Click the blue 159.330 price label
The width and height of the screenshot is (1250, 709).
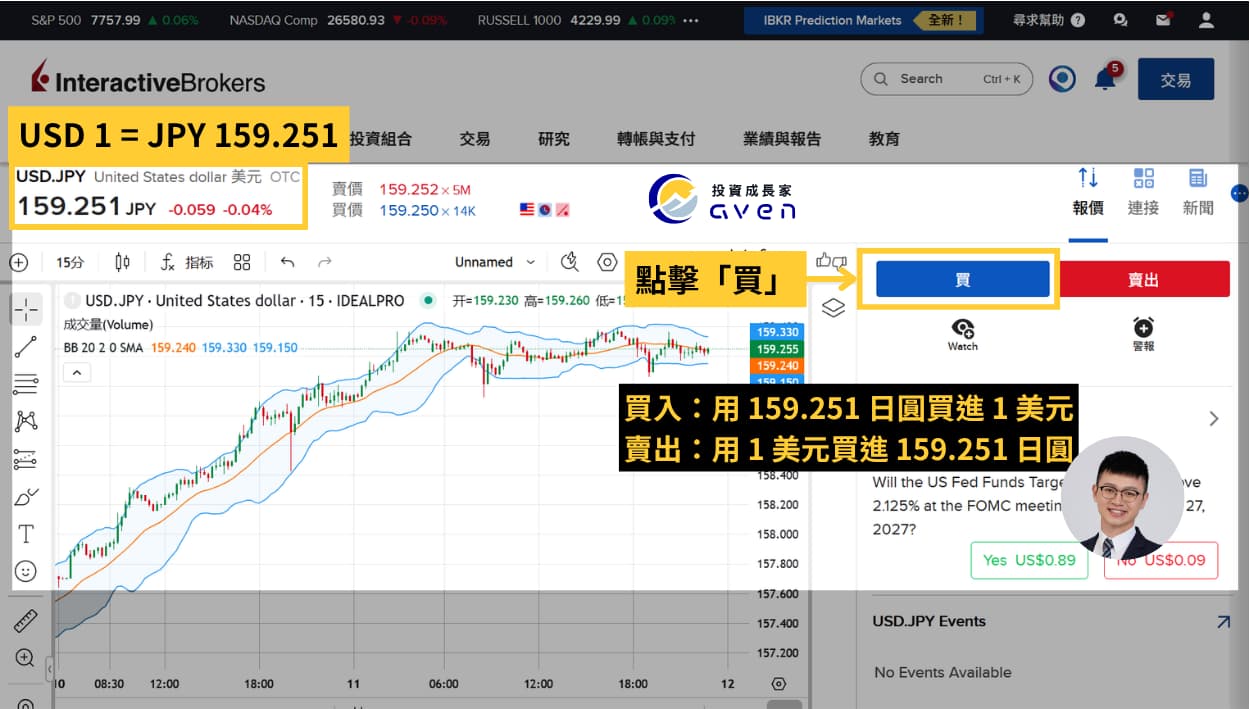click(x=777, y=332)
